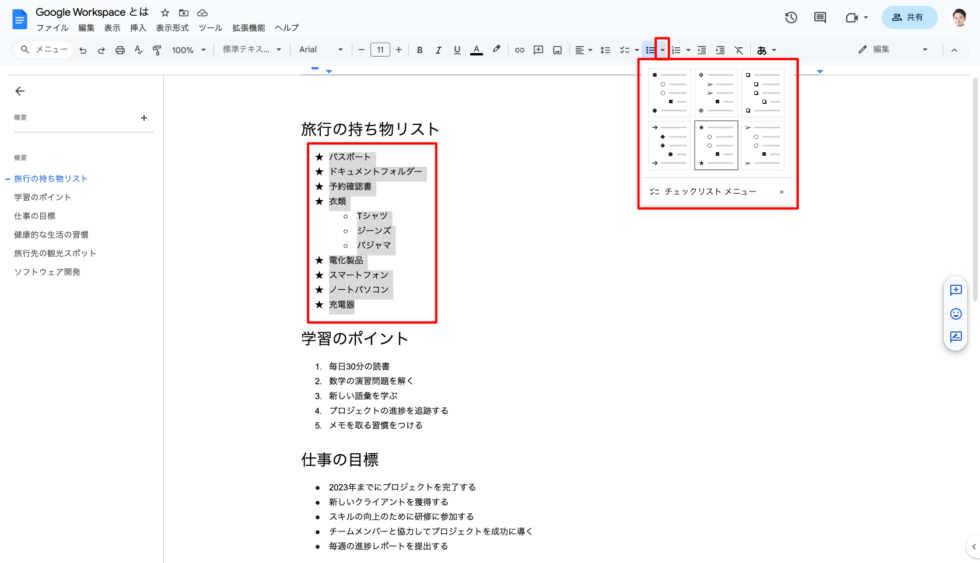This screenshot has width=980, height=563.
Task: Open version history clock icon
Action: pyautogui.click(x=791, y=17)
